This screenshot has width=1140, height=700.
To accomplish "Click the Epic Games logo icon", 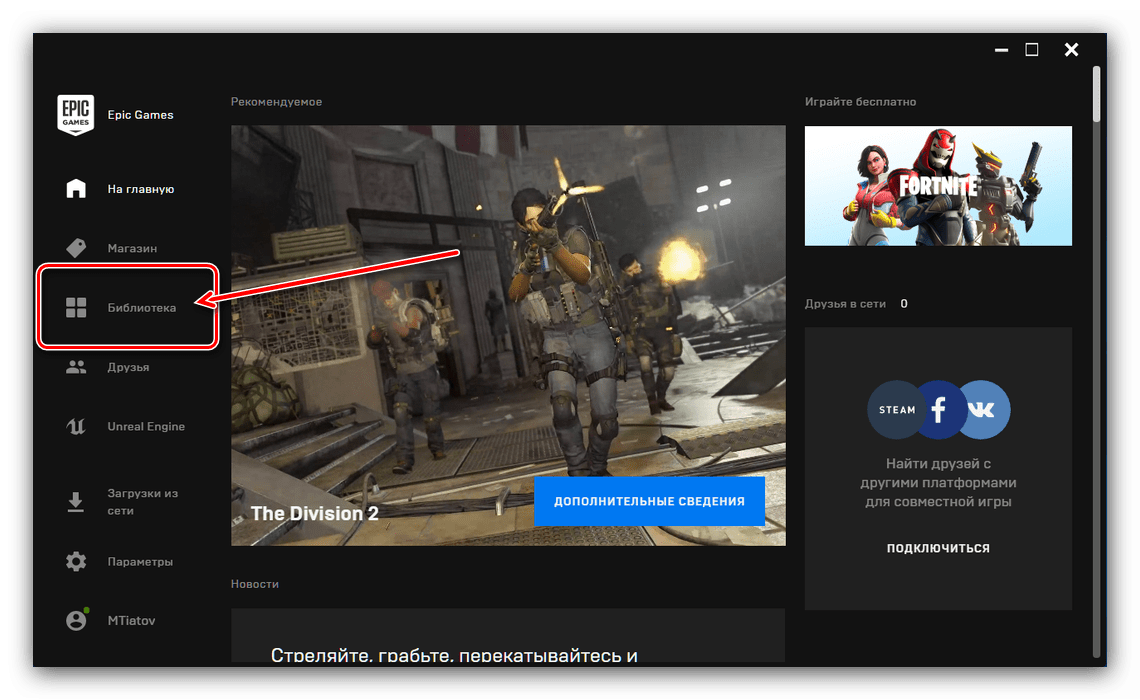I will 76,115.
